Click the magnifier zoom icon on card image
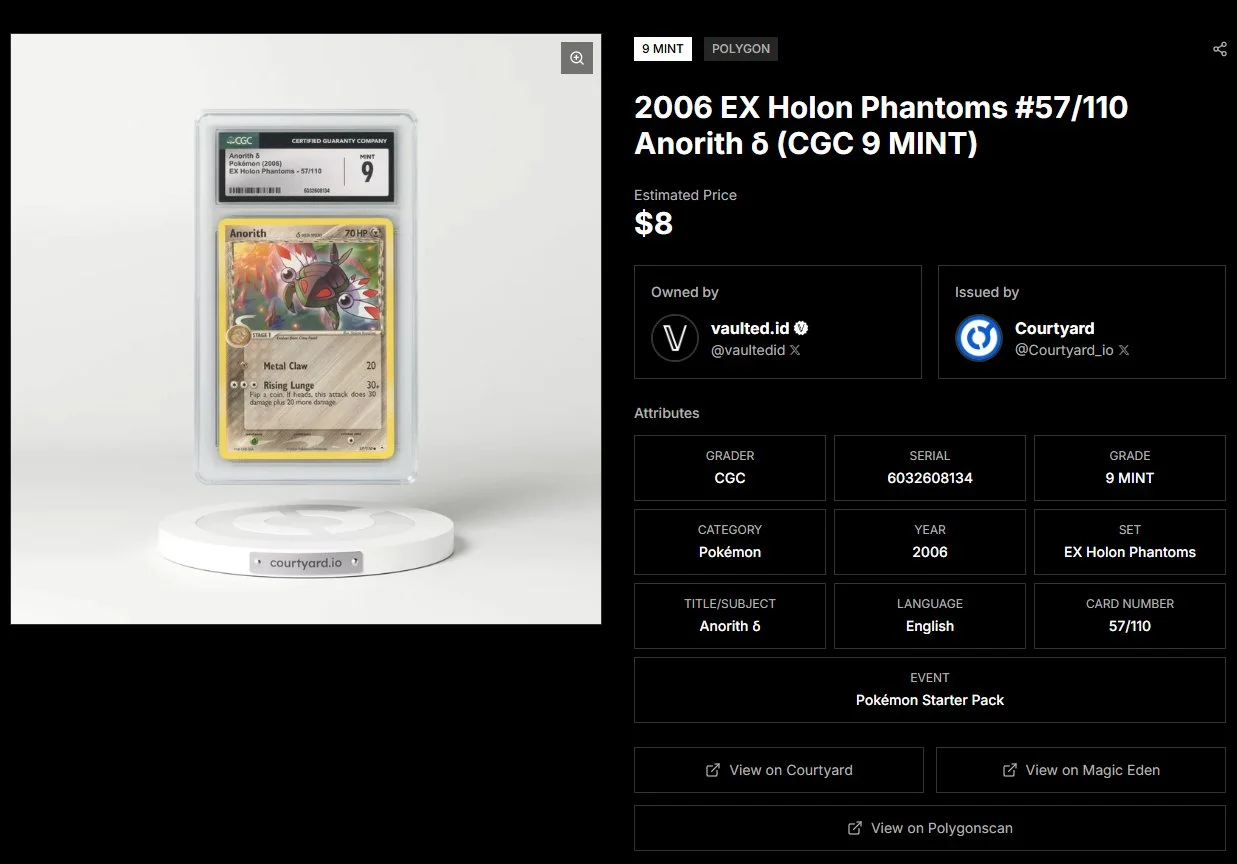Viewport: 1237px width, 864px height. coord(577,58)
